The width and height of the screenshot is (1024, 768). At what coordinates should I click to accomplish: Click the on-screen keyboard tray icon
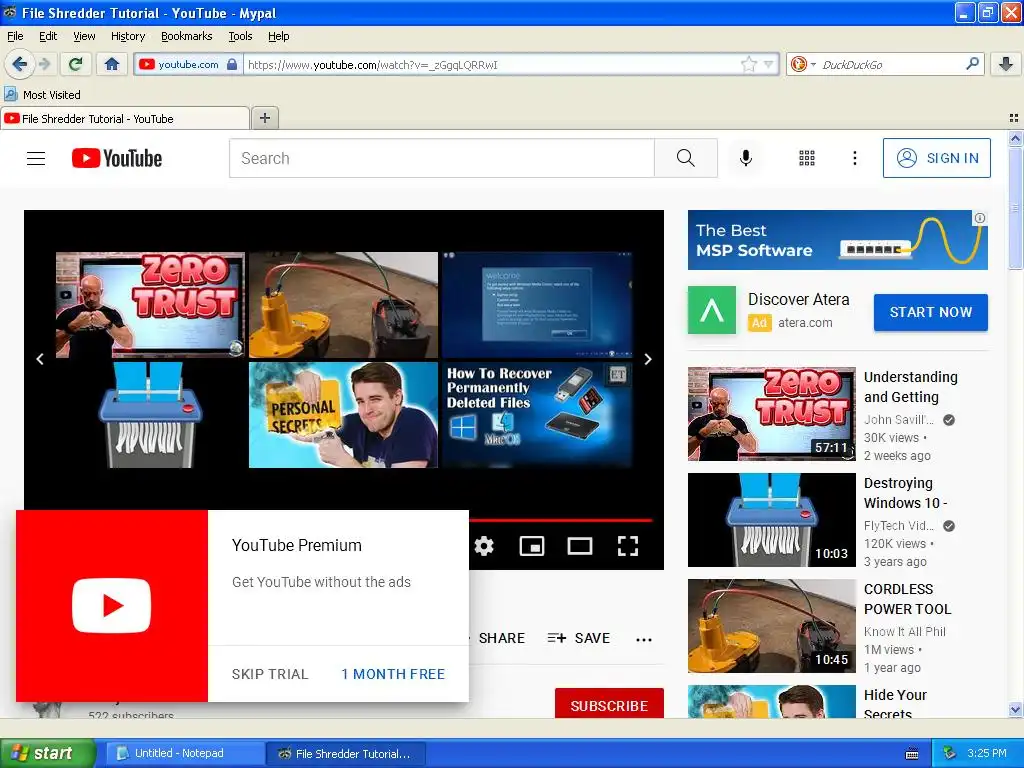click(912, 754)
